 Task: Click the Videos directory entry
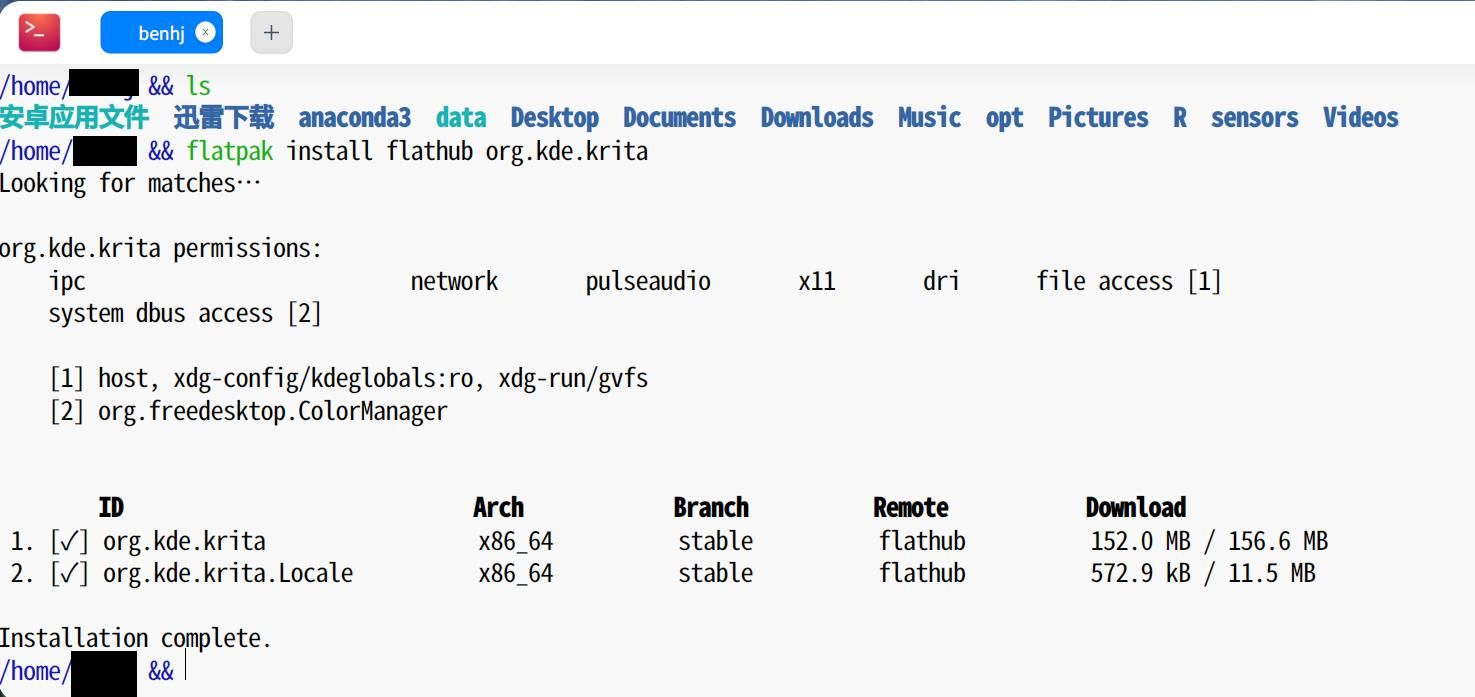[x=1360, y=118]
